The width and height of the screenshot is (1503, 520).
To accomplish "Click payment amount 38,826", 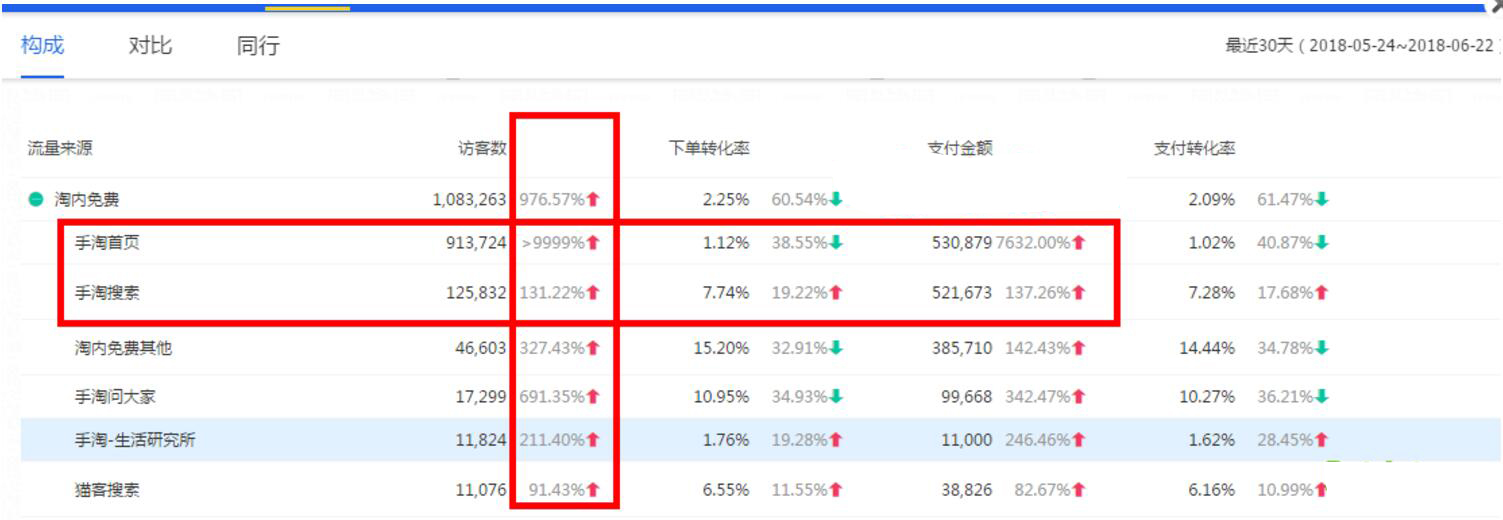I will pos(966,490).
